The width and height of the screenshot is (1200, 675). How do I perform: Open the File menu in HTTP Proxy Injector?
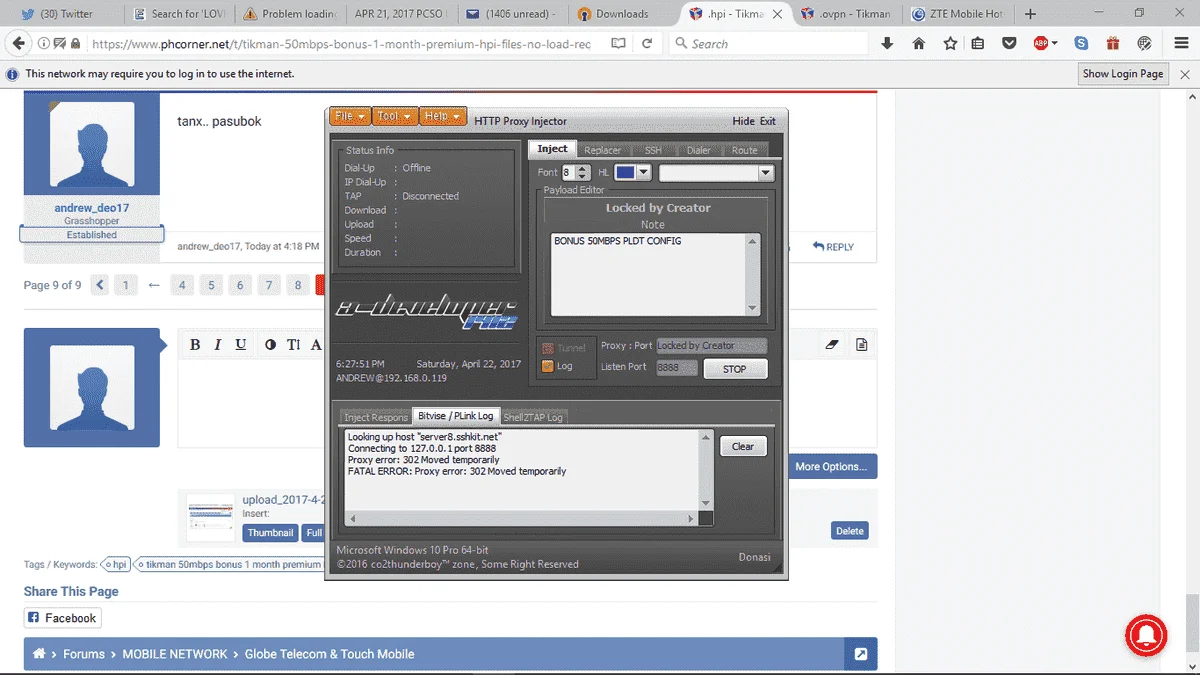(x=350, y=117)
